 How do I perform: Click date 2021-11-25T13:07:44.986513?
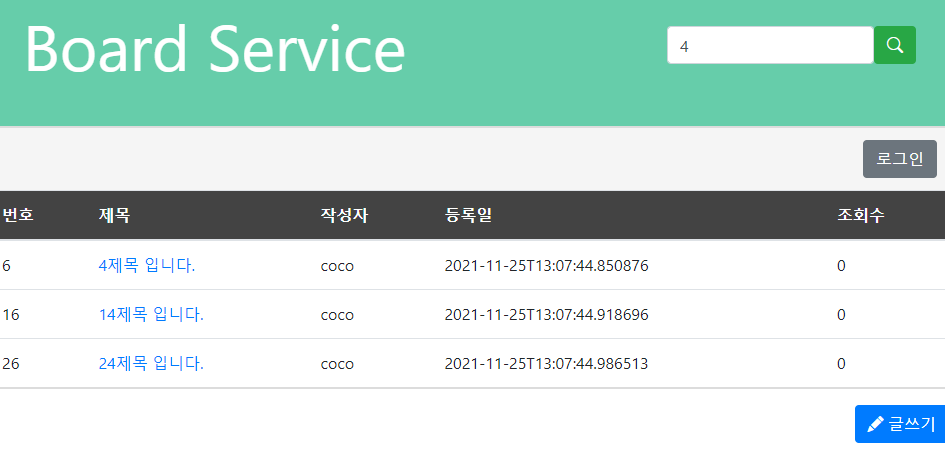(x=547, y=364)
